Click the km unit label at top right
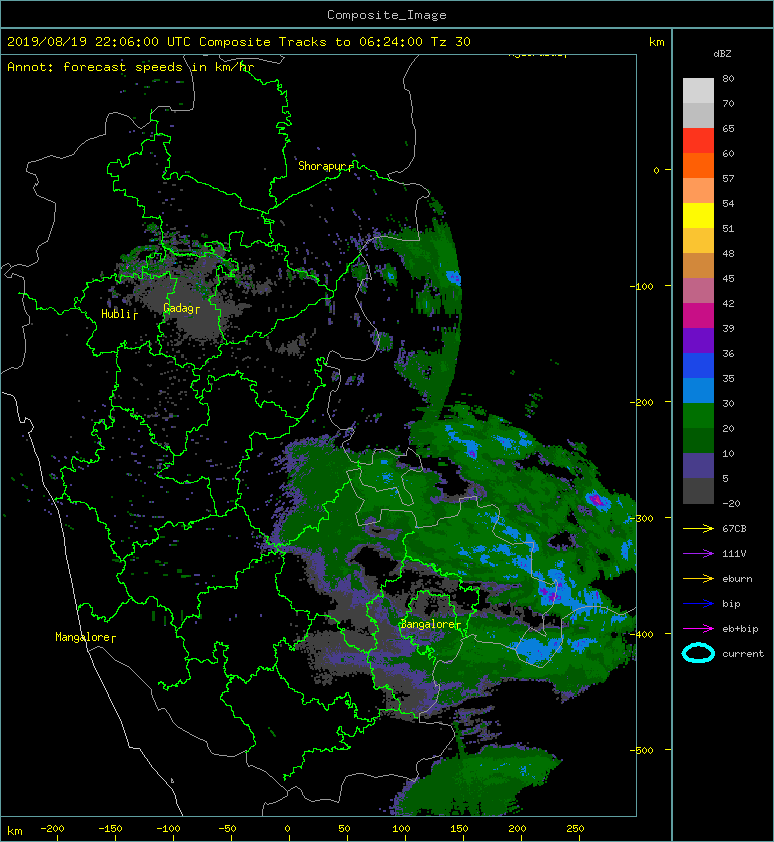 tap(656, 42)
